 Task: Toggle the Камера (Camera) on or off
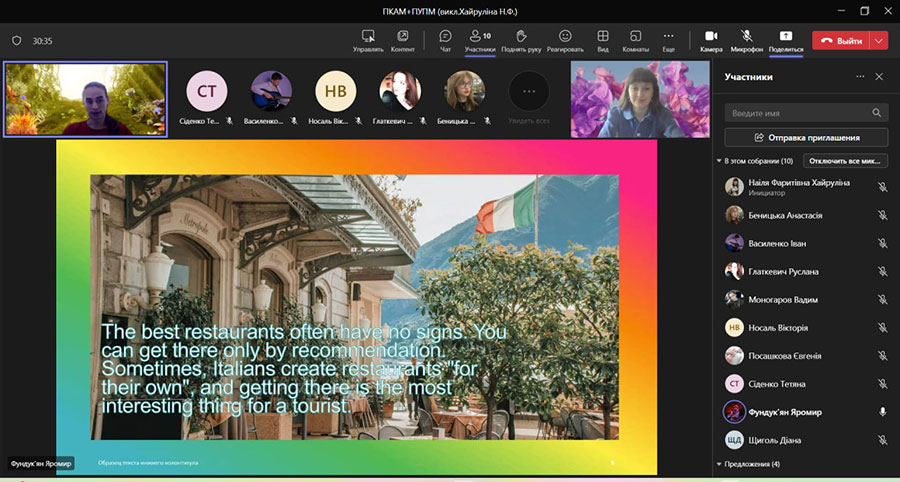click(x=711, y=37)
